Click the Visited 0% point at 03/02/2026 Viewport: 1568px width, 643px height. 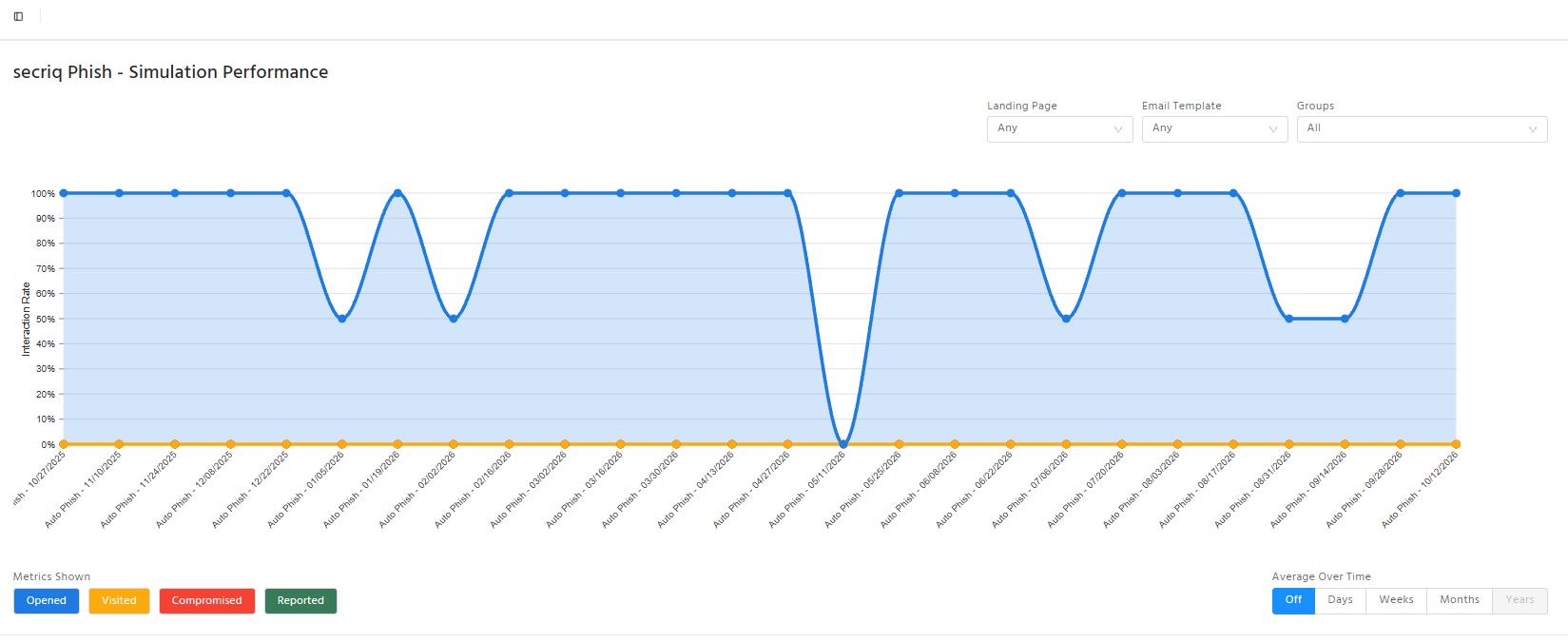565,444
